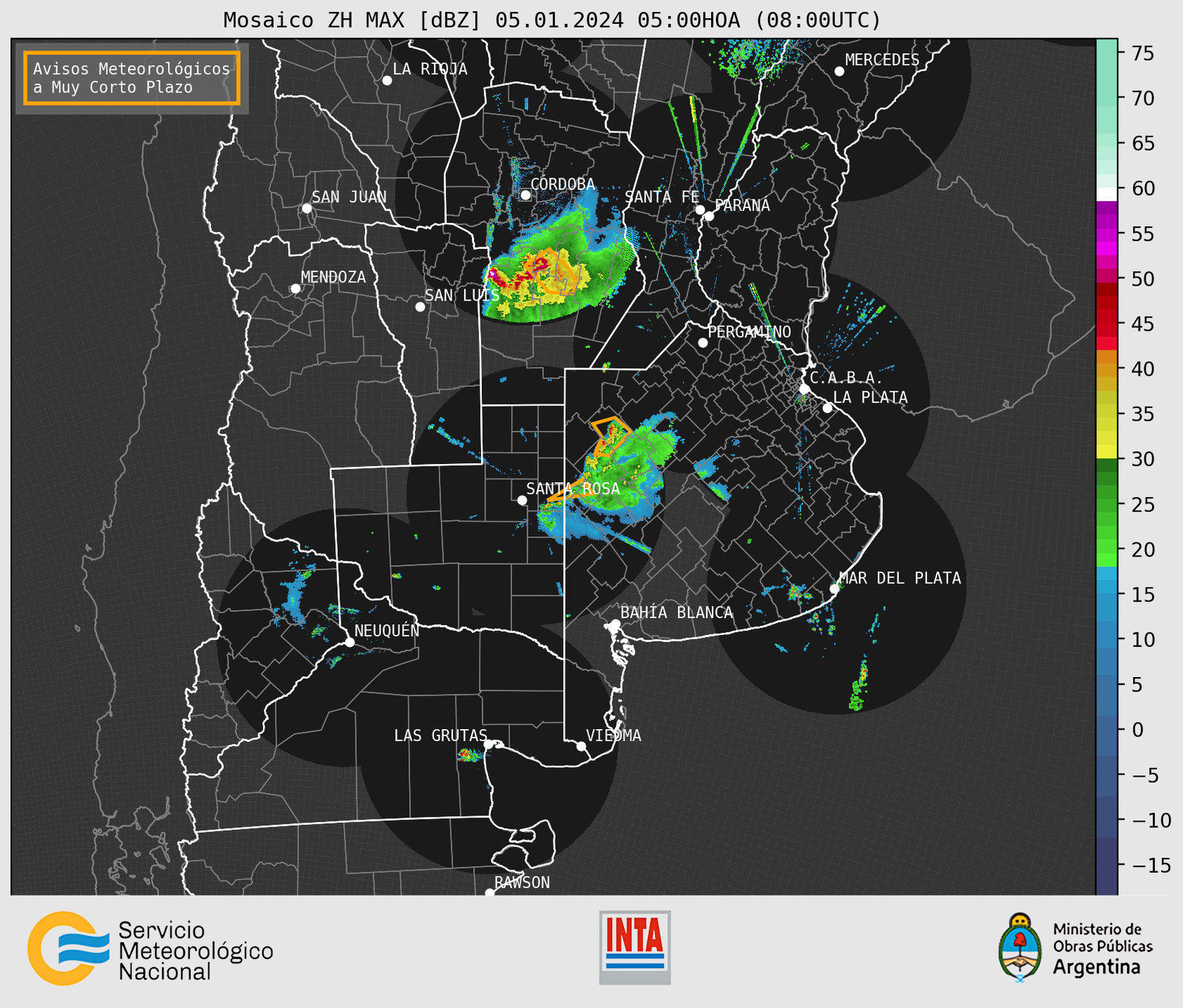Click the SANTA FE city marker dot

click(x=700, y=210)
